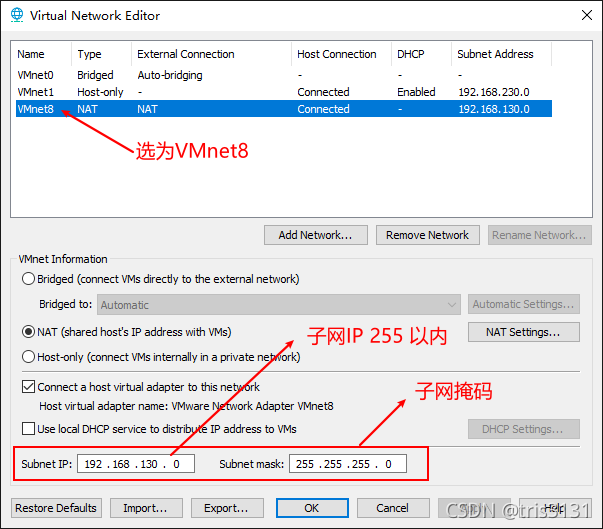Click Restore Defaults
Image resolution: width=603 pixels, height=529 pixels.
coord(56,508)
